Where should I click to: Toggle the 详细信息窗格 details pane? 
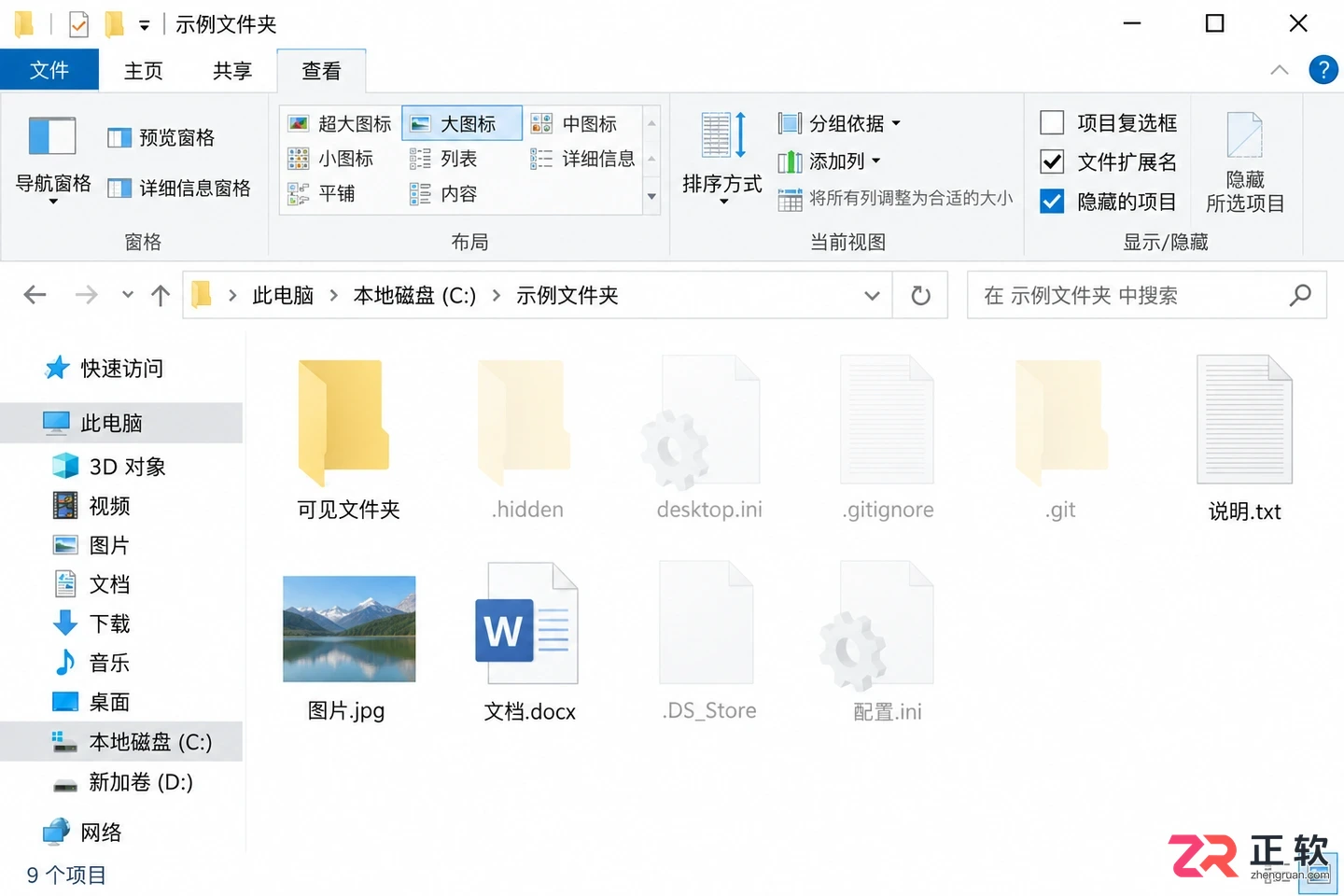(x=178, y=189)
